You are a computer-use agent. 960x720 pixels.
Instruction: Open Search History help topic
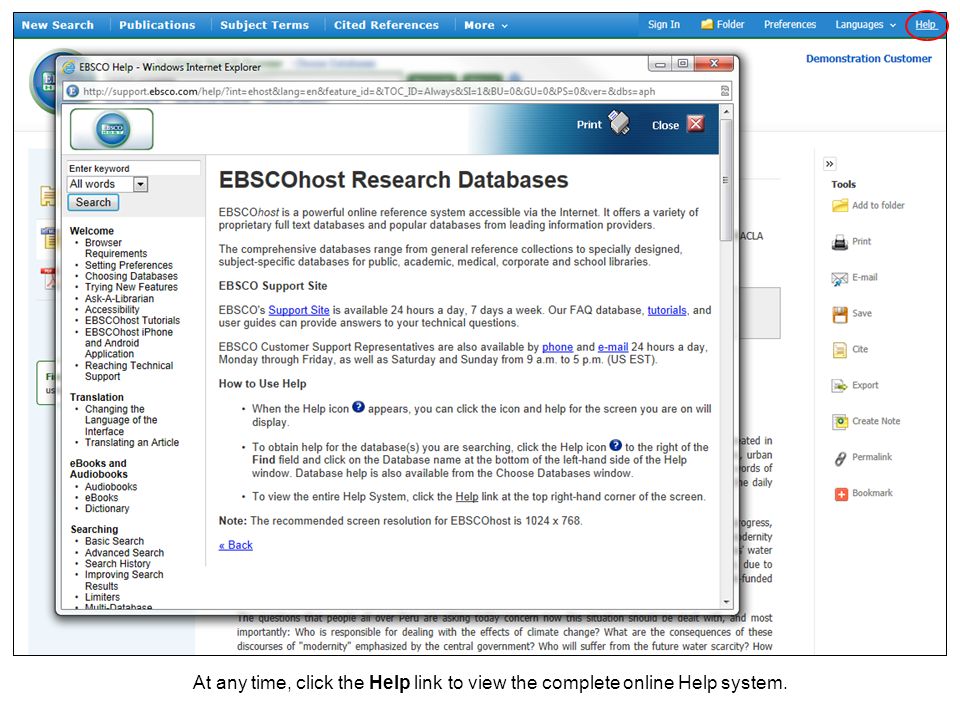(118, 564)
